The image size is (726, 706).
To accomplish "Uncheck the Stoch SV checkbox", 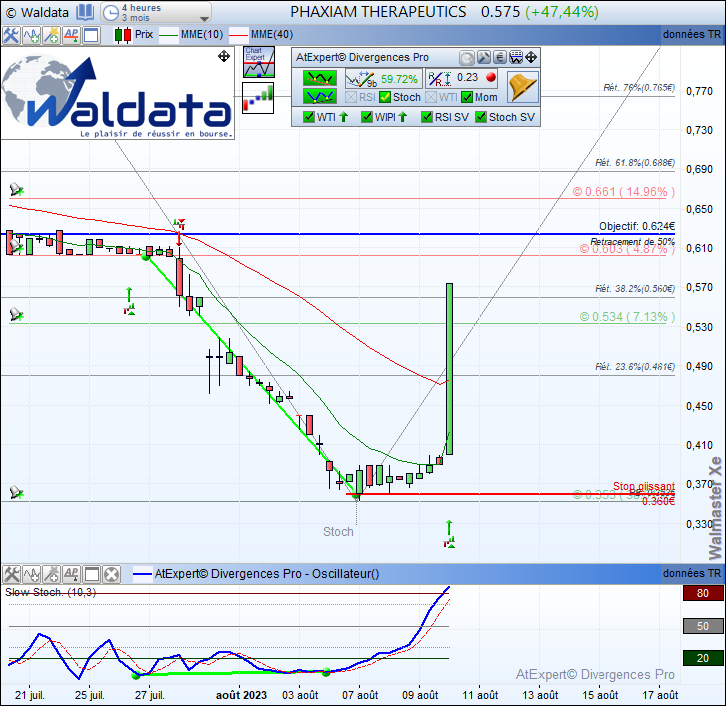I will pos(481,117).
